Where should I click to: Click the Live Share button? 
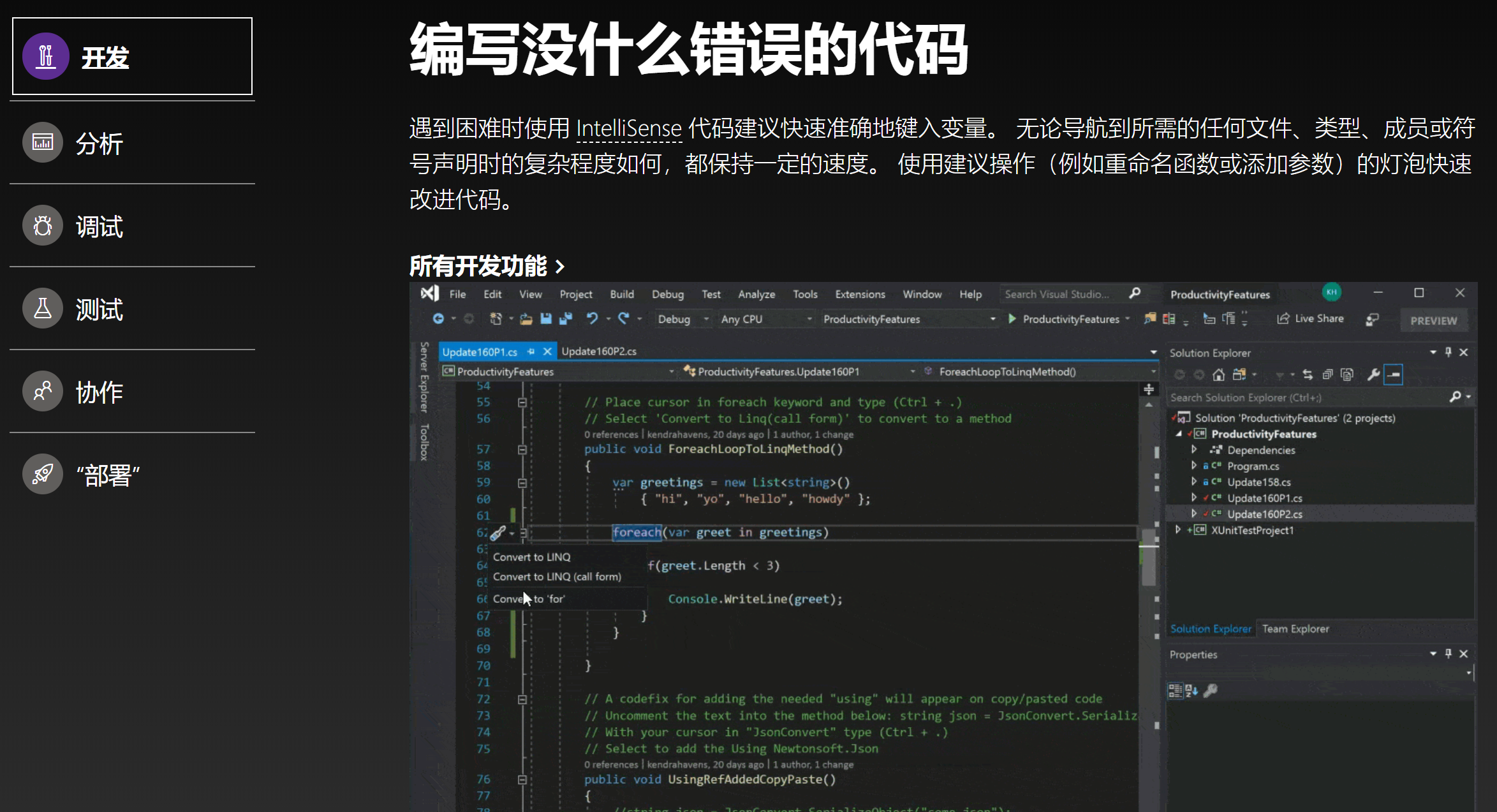[x=1310, y=318]
